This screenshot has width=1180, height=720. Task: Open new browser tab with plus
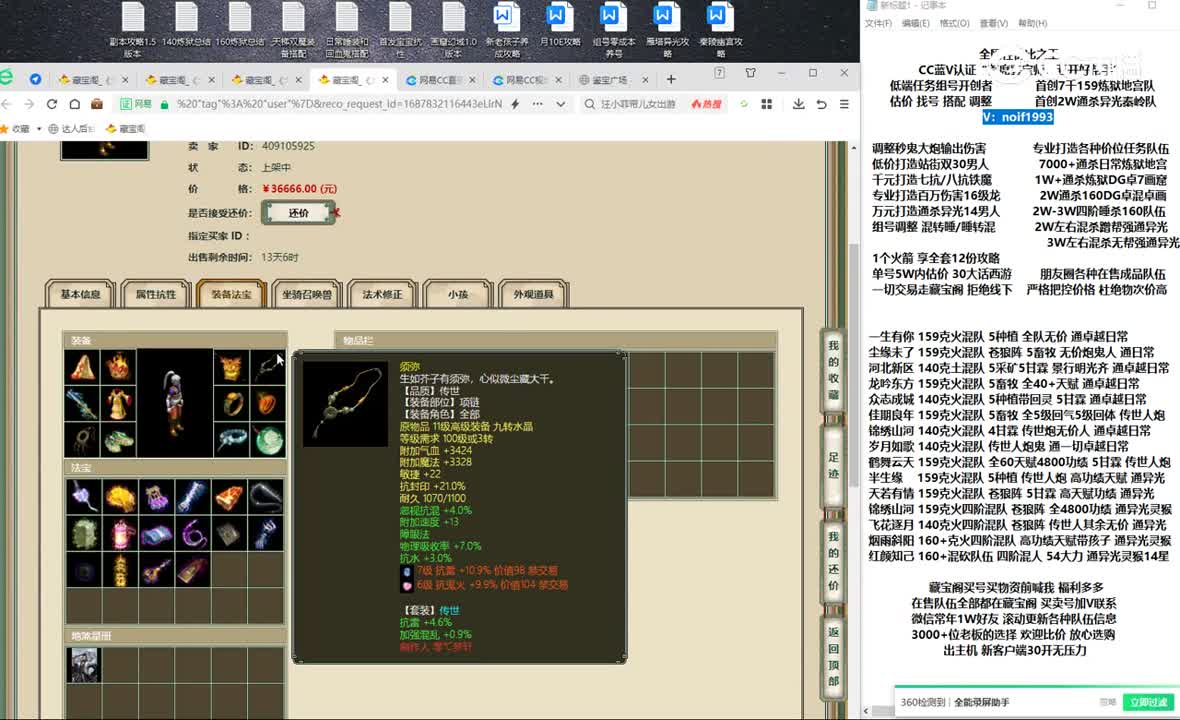pos(671,79)
